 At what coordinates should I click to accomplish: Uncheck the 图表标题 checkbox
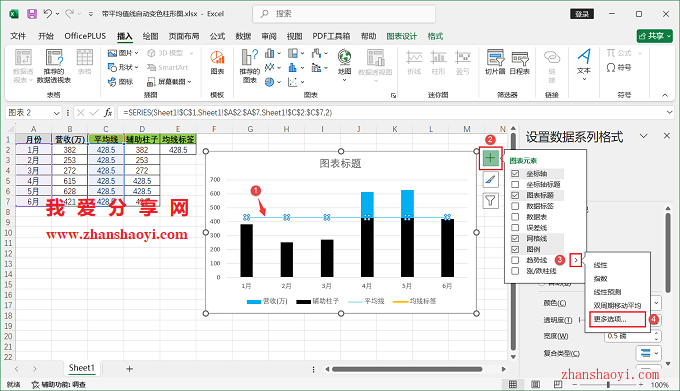tap(515, 195)
